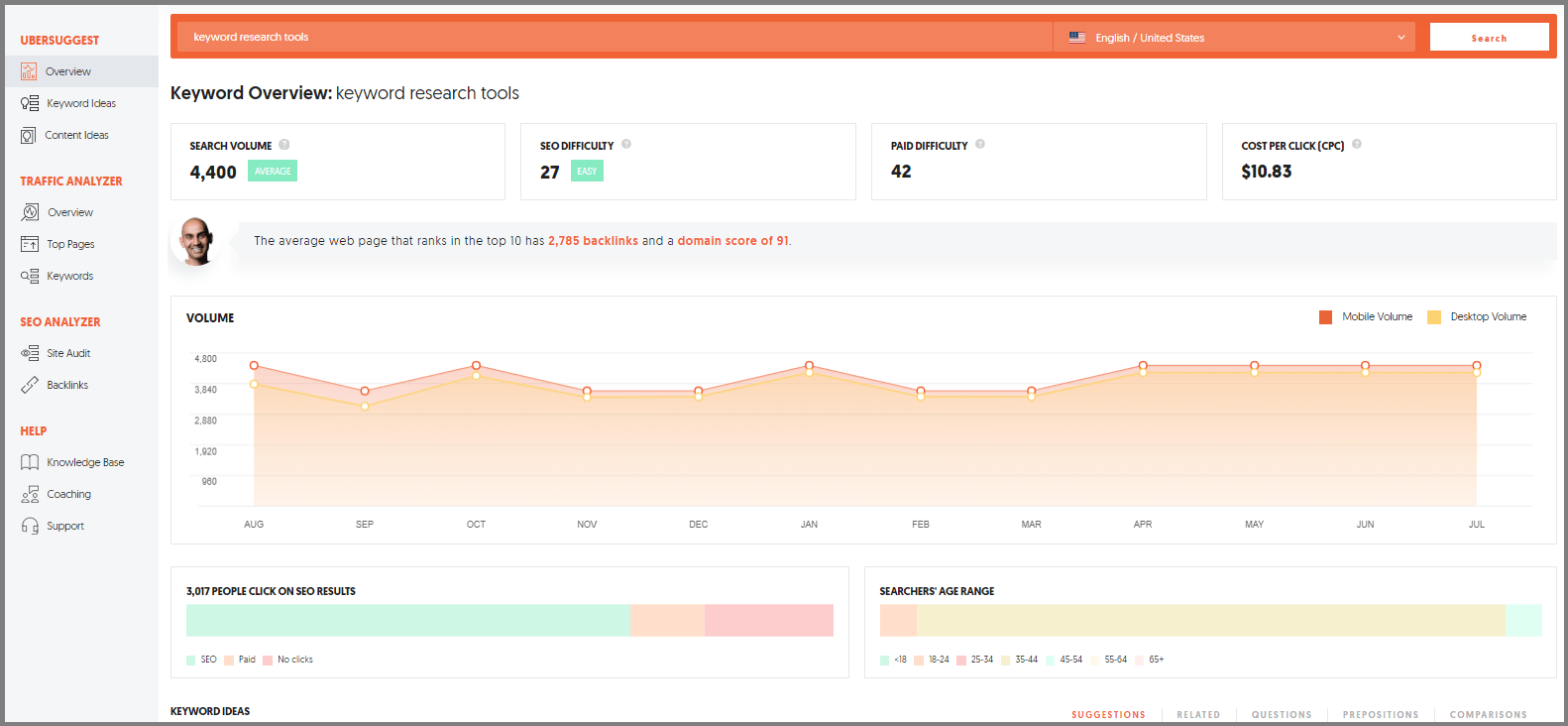
Task: Click the 4,400 search volume value
Action: click(x=213, y=173)
